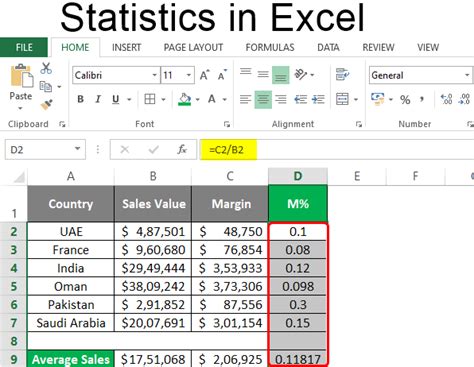This screenshot has width=474, height=367.
Task: Open Font group dialog launcher
Action: tap(227, 124)
